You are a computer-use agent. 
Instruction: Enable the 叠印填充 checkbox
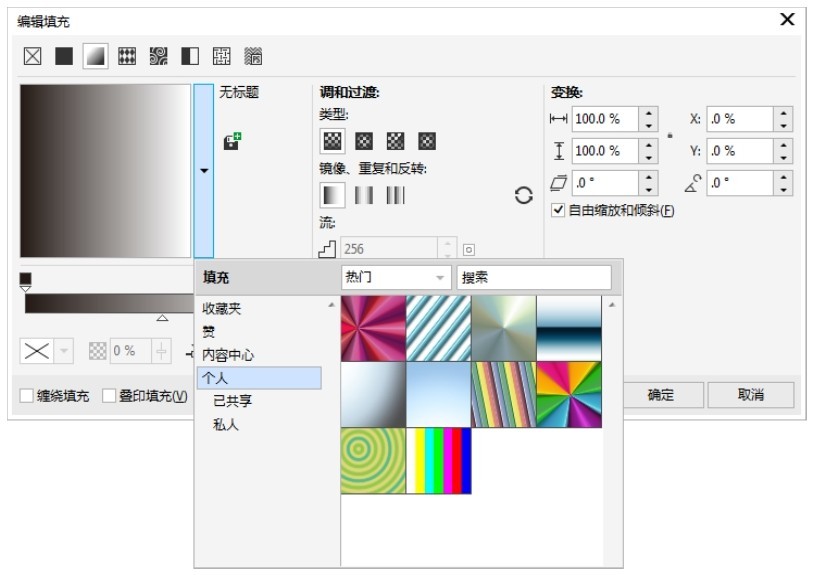click(109, 396)
